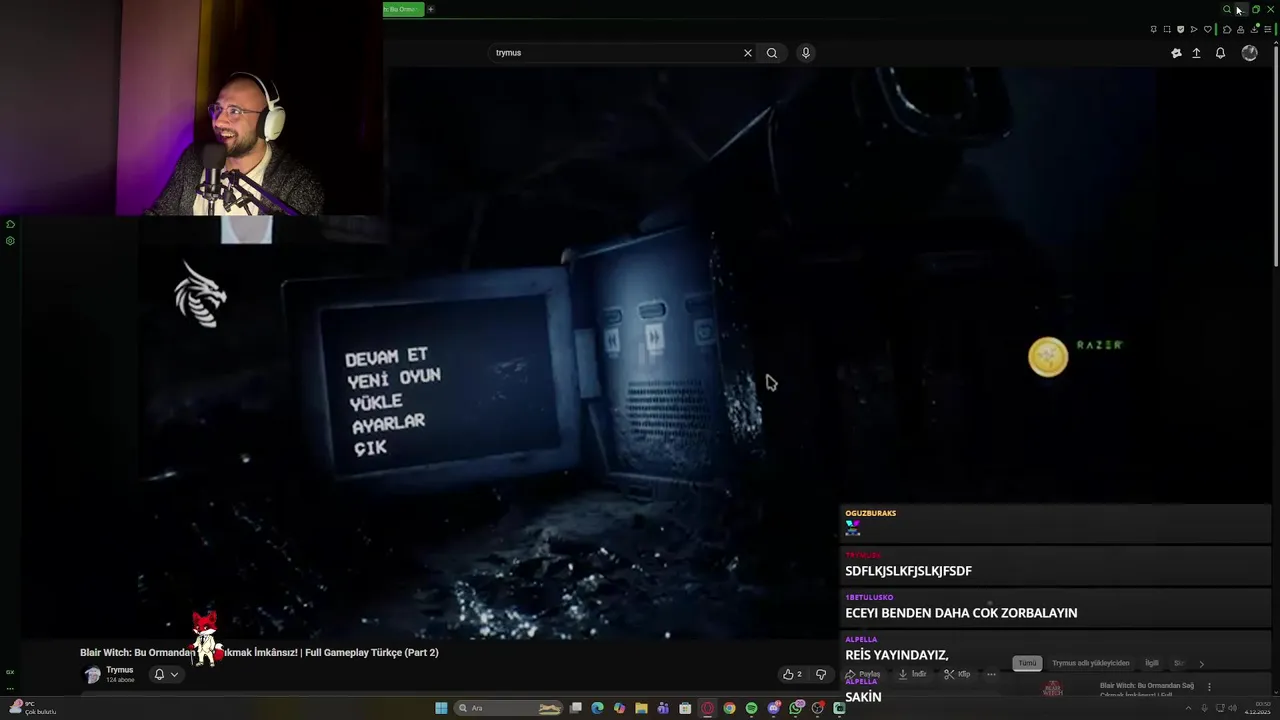Click the taskbar search box 'Ara'
Screen dimensions: 1280x720
[508, 708]
